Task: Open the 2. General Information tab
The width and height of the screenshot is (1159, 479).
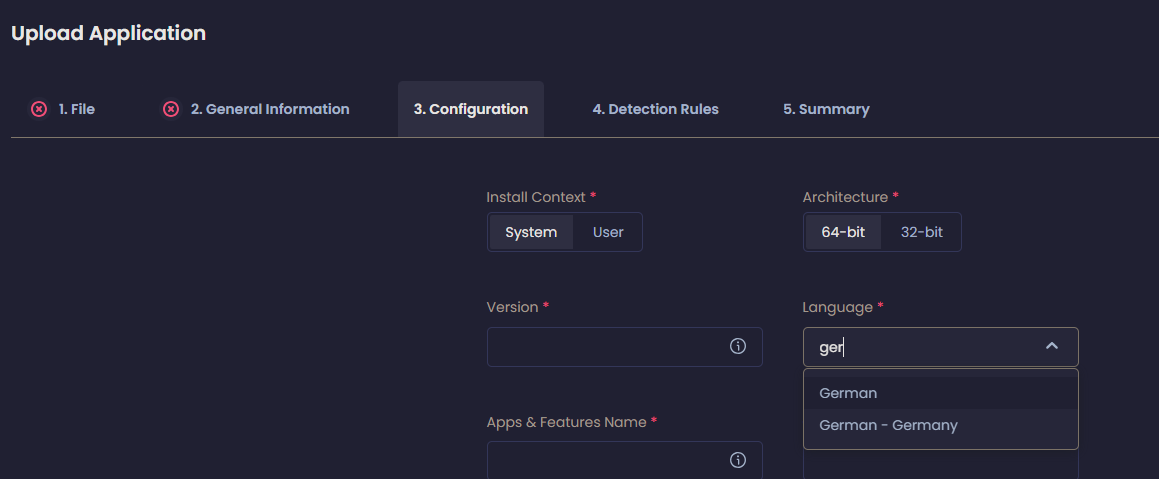Action: click(x=270, y=109)
